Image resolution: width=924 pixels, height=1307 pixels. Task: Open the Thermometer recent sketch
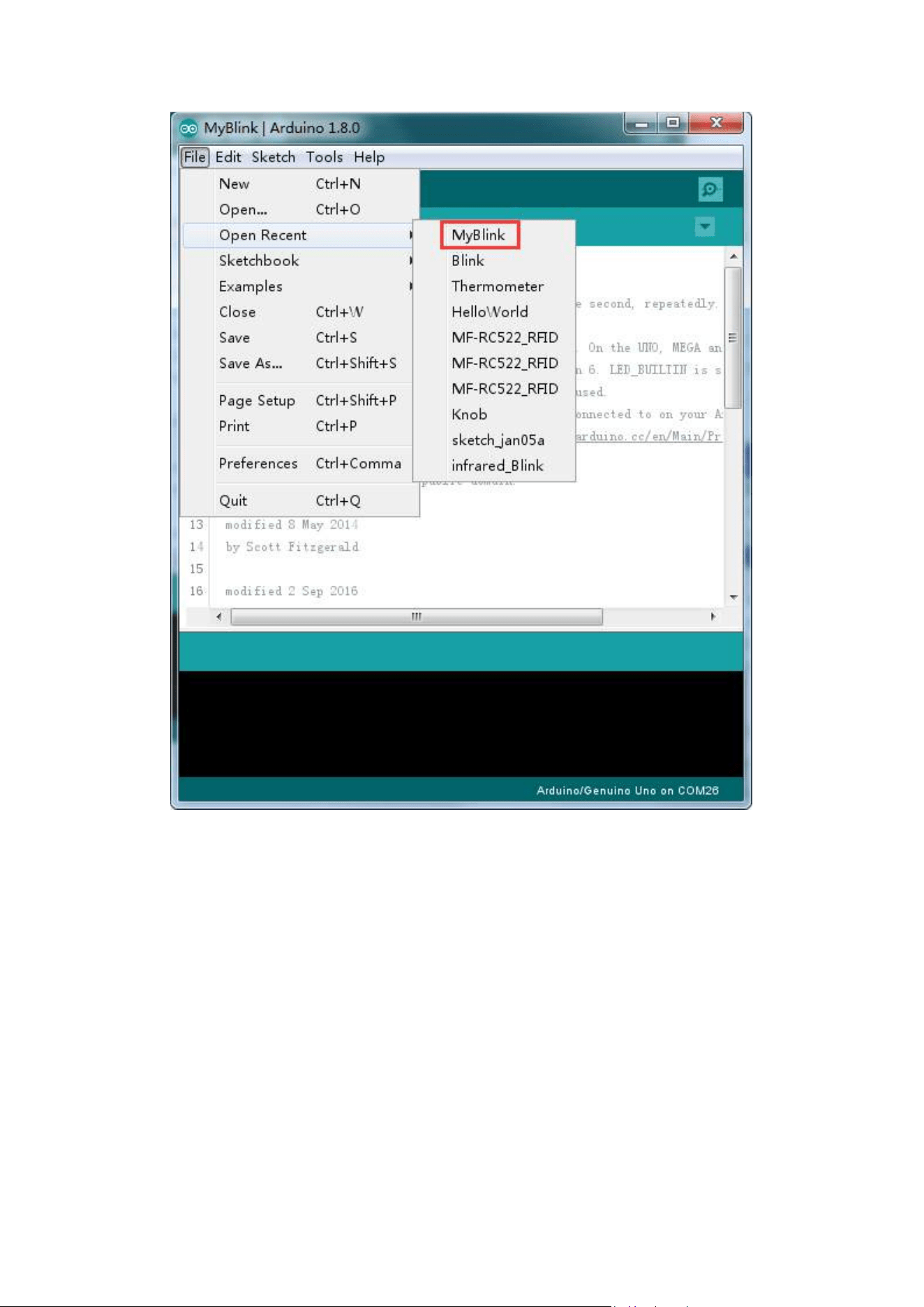pos(497,286)
